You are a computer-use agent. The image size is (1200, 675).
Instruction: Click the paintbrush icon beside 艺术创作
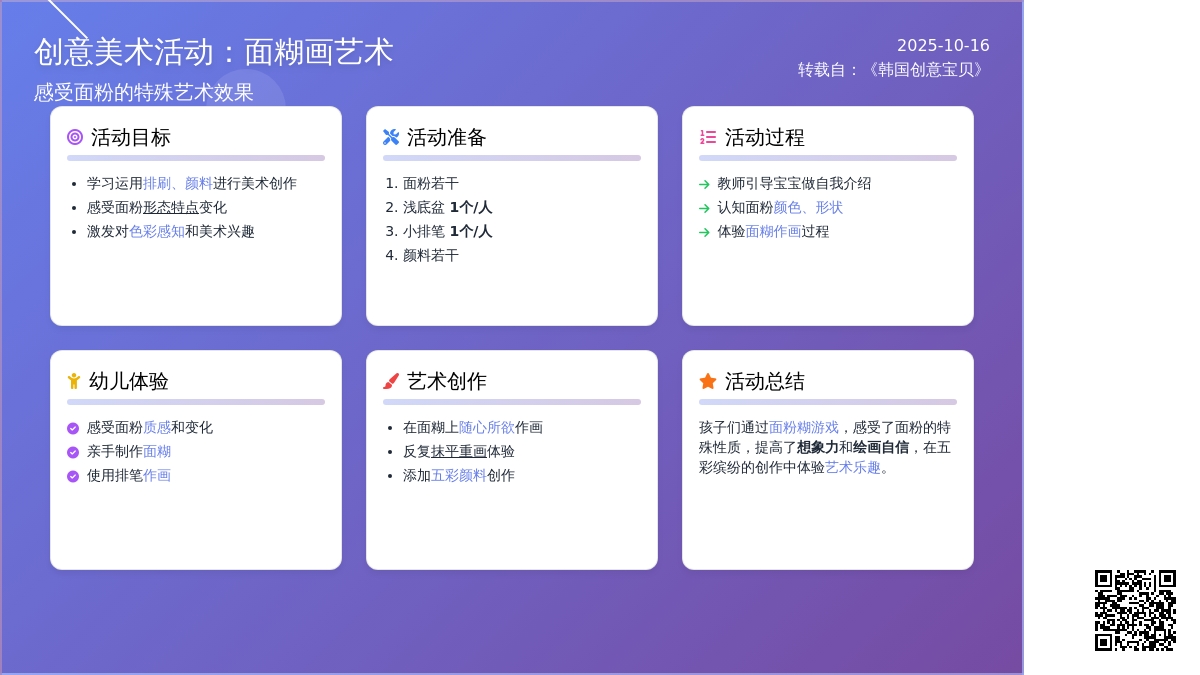pos(391,381)
